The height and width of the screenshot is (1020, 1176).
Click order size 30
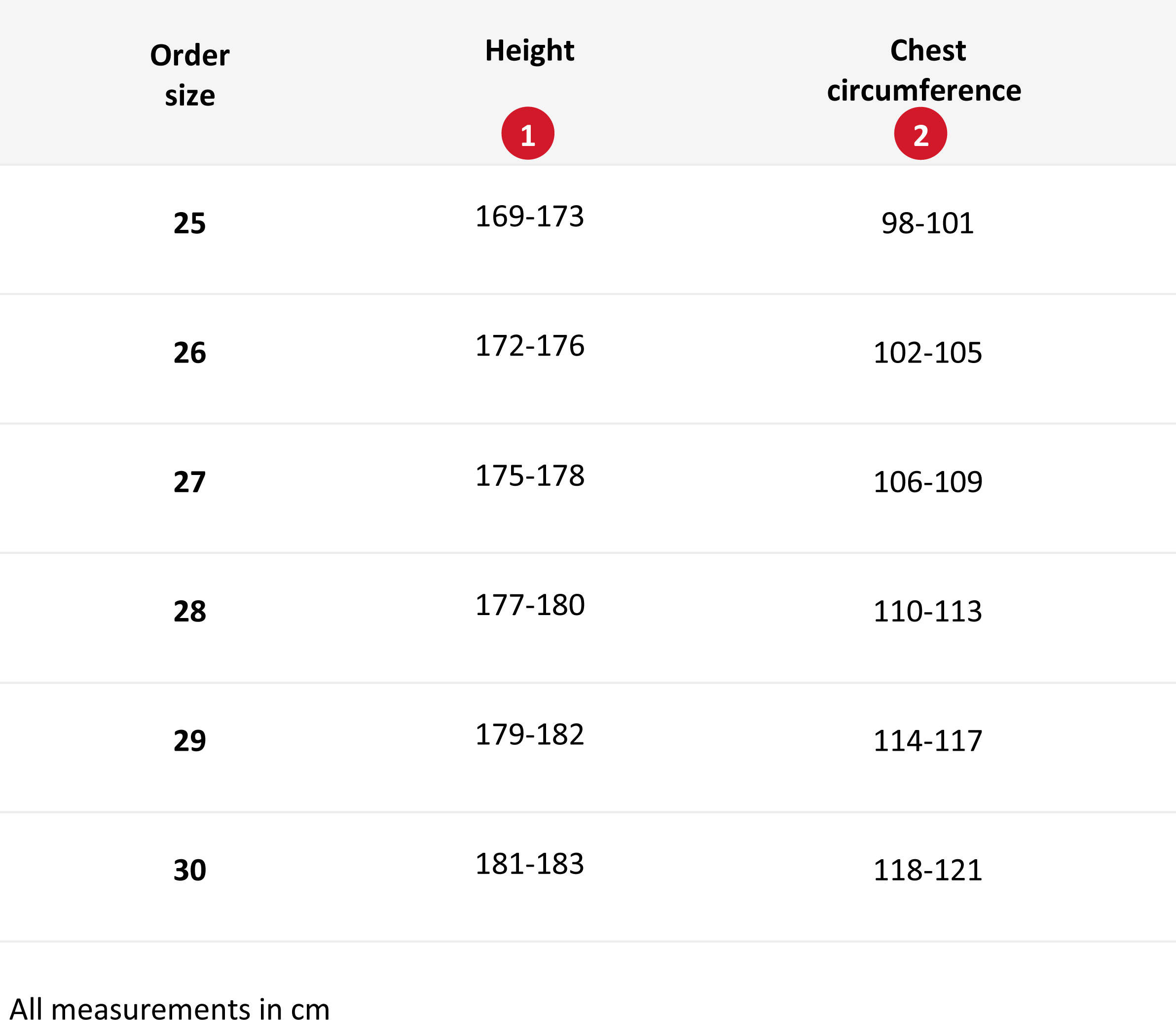189,870
